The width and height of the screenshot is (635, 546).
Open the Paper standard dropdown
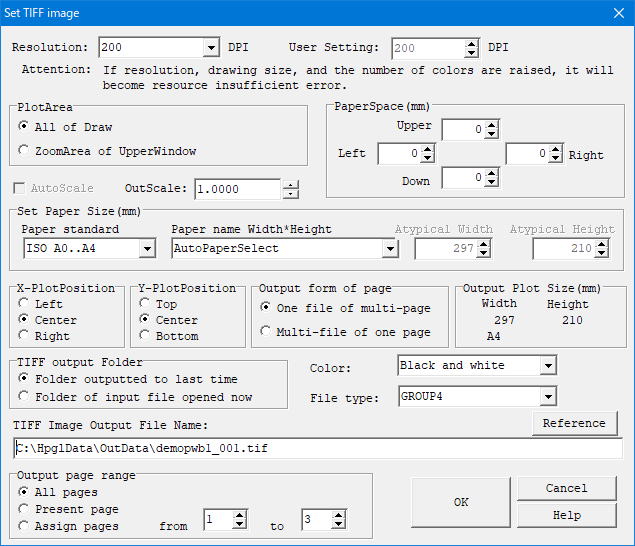coord(147,248)
